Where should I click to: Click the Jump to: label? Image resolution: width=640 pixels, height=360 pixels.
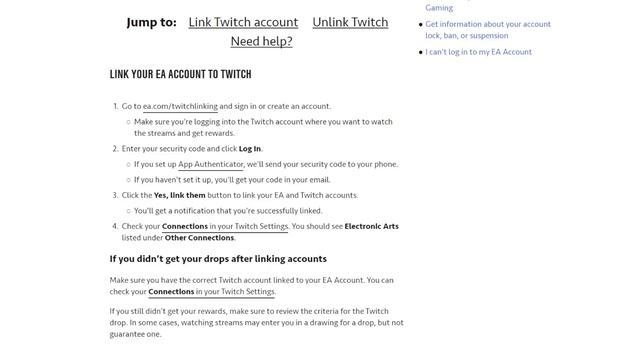click(151, 22)
